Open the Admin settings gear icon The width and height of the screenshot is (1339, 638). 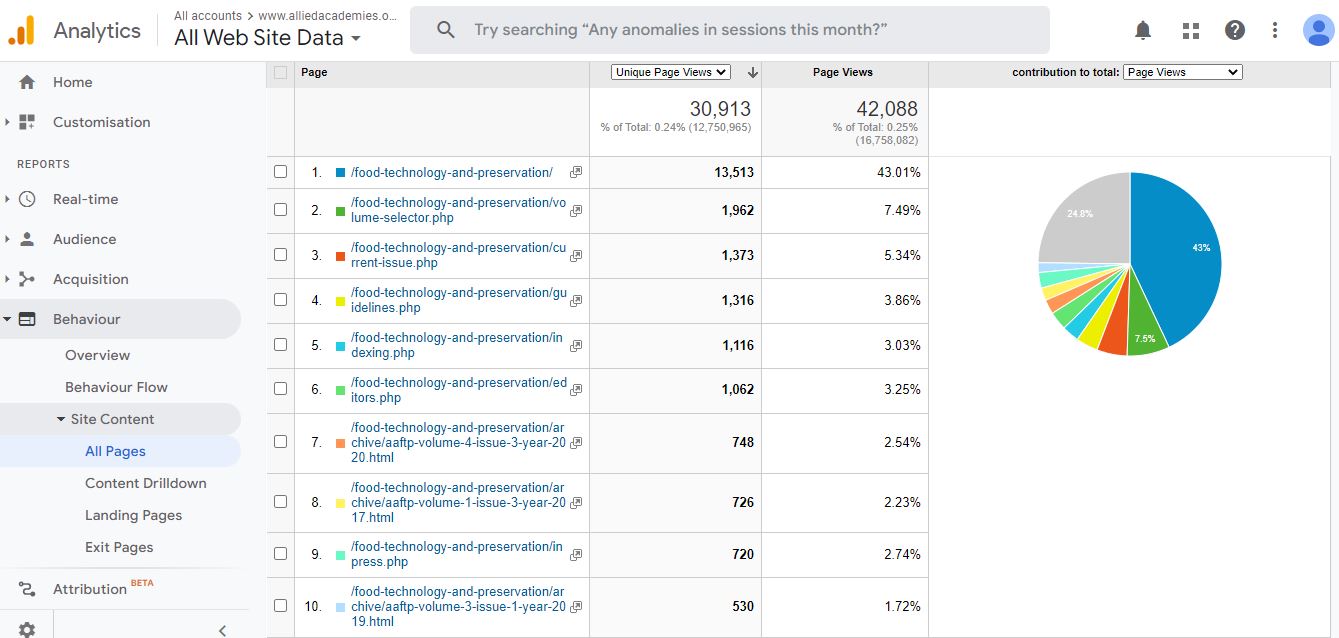click(x=27, y=629)
